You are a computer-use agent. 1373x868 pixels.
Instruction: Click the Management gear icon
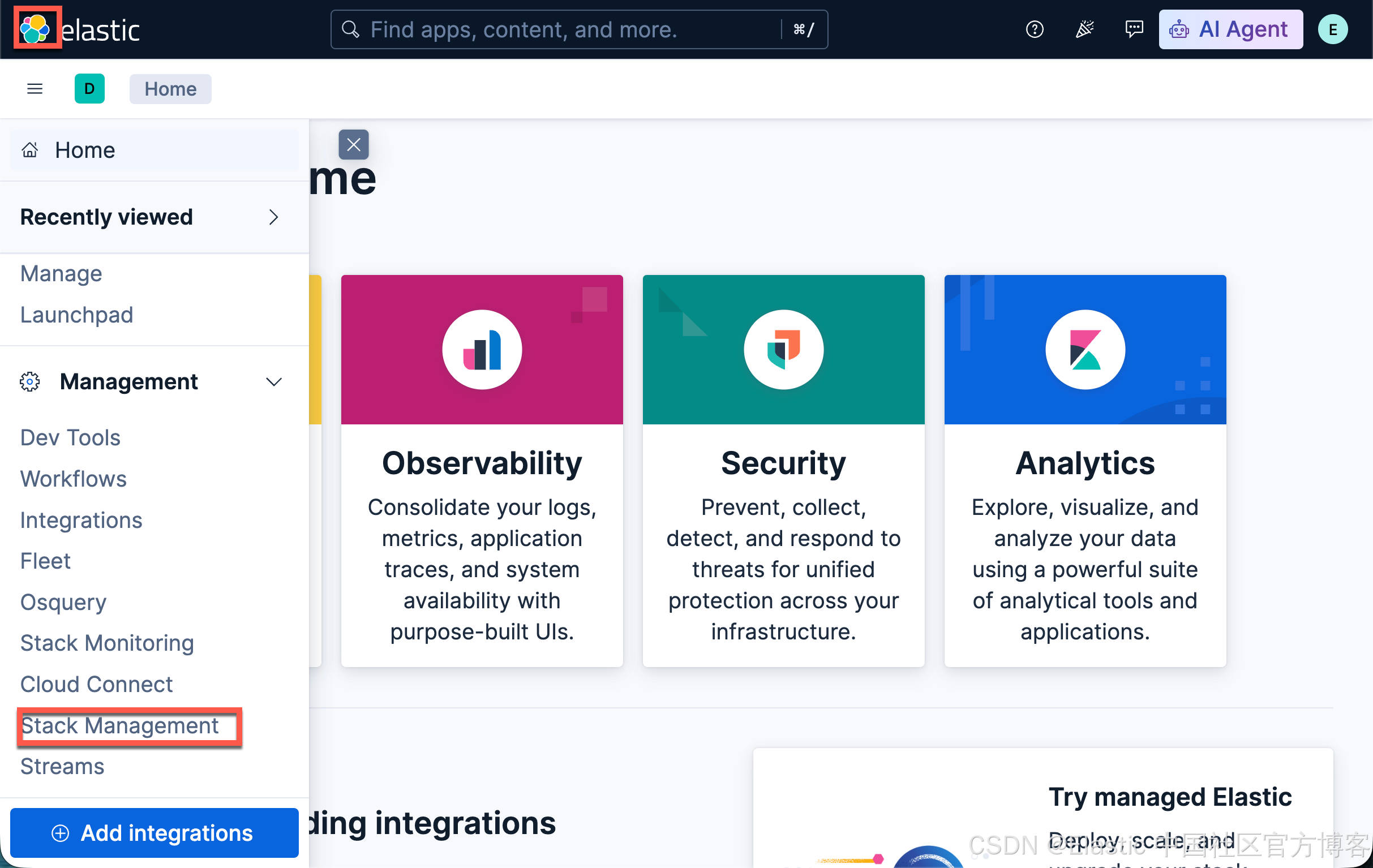(29, 382)
